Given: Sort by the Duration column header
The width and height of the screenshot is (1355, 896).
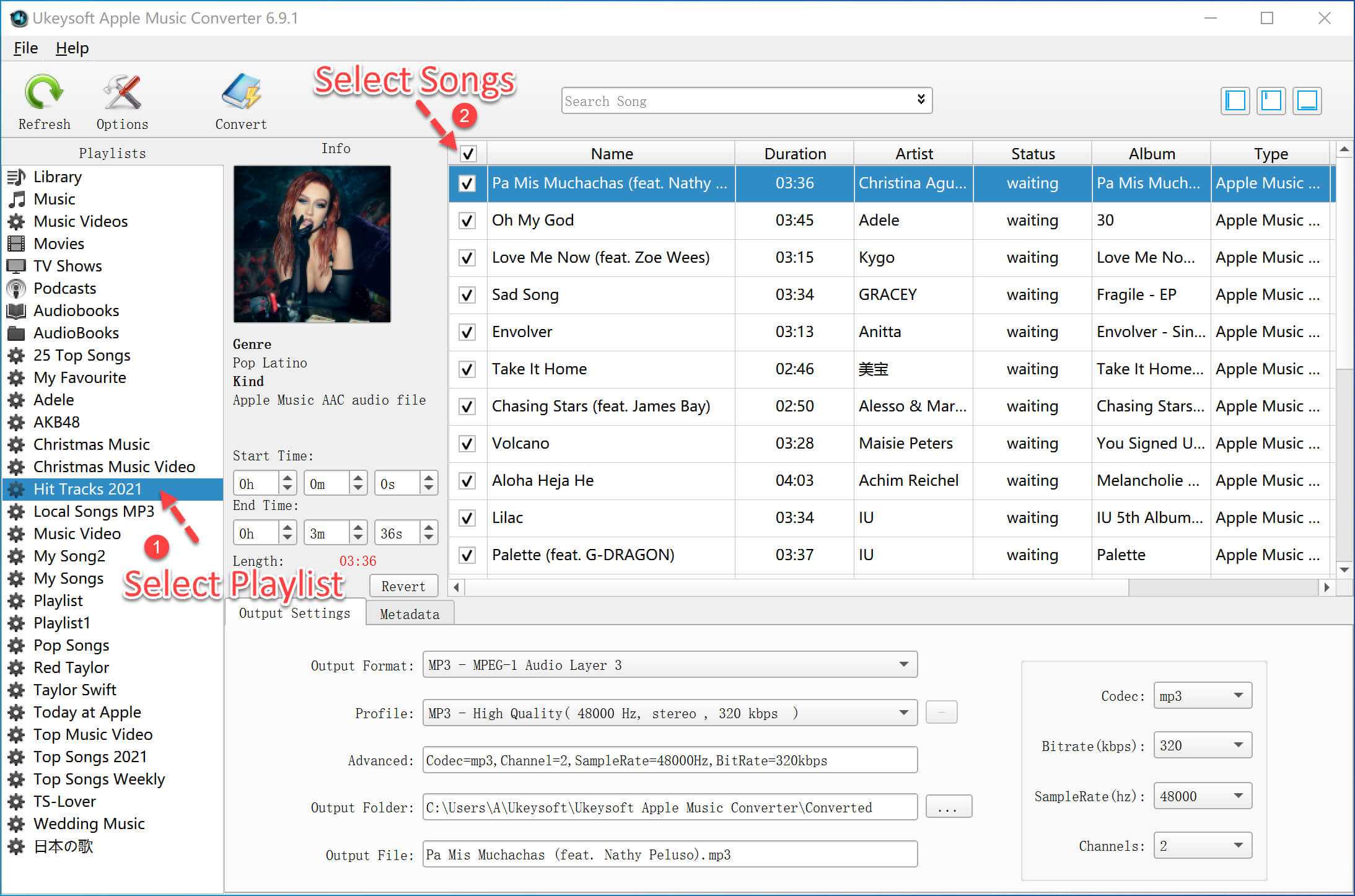Looking at the screenshot, I should click(795, 154).
